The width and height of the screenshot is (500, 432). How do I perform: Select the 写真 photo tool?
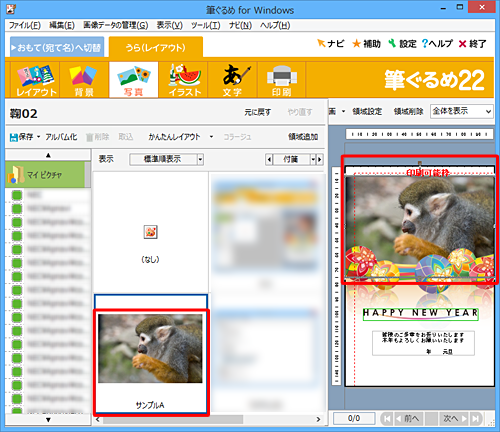(133, 80)
